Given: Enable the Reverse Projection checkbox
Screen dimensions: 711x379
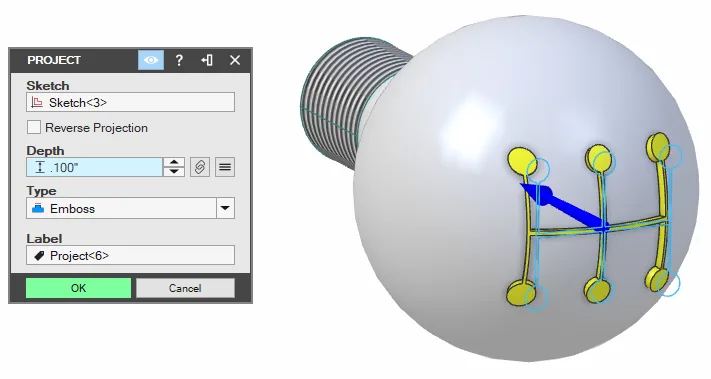Looking at the screenshot, I should 34,127.
